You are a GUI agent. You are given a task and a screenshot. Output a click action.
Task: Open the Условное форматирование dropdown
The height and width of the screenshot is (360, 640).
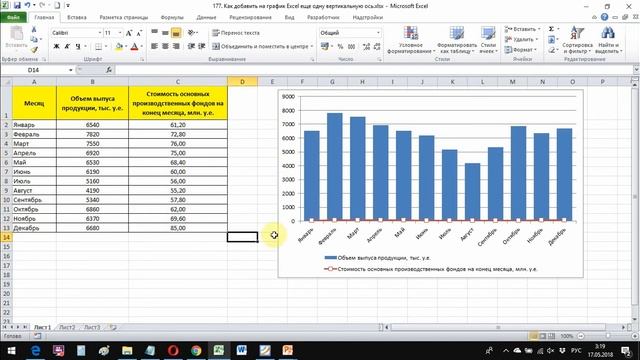[411, 40]
